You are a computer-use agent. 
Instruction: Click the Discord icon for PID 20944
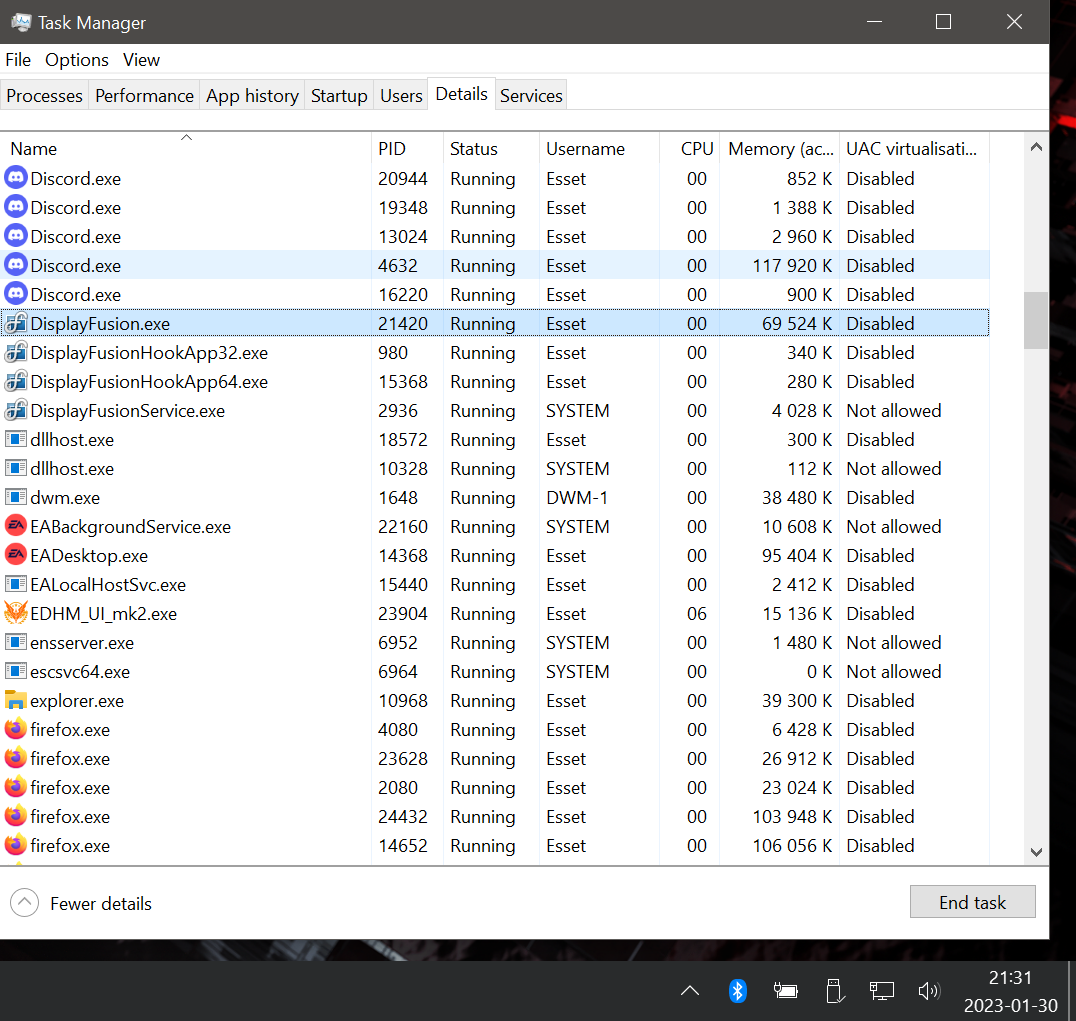point(16,178)
